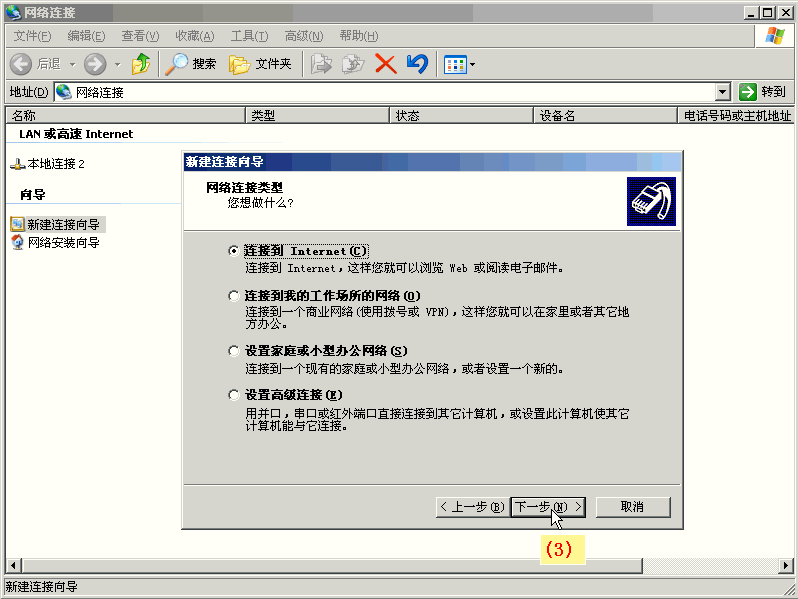The width and height of the screenshot is (798, 599).
Task: Click the Copy To folder icon
Action: point(353,64)
